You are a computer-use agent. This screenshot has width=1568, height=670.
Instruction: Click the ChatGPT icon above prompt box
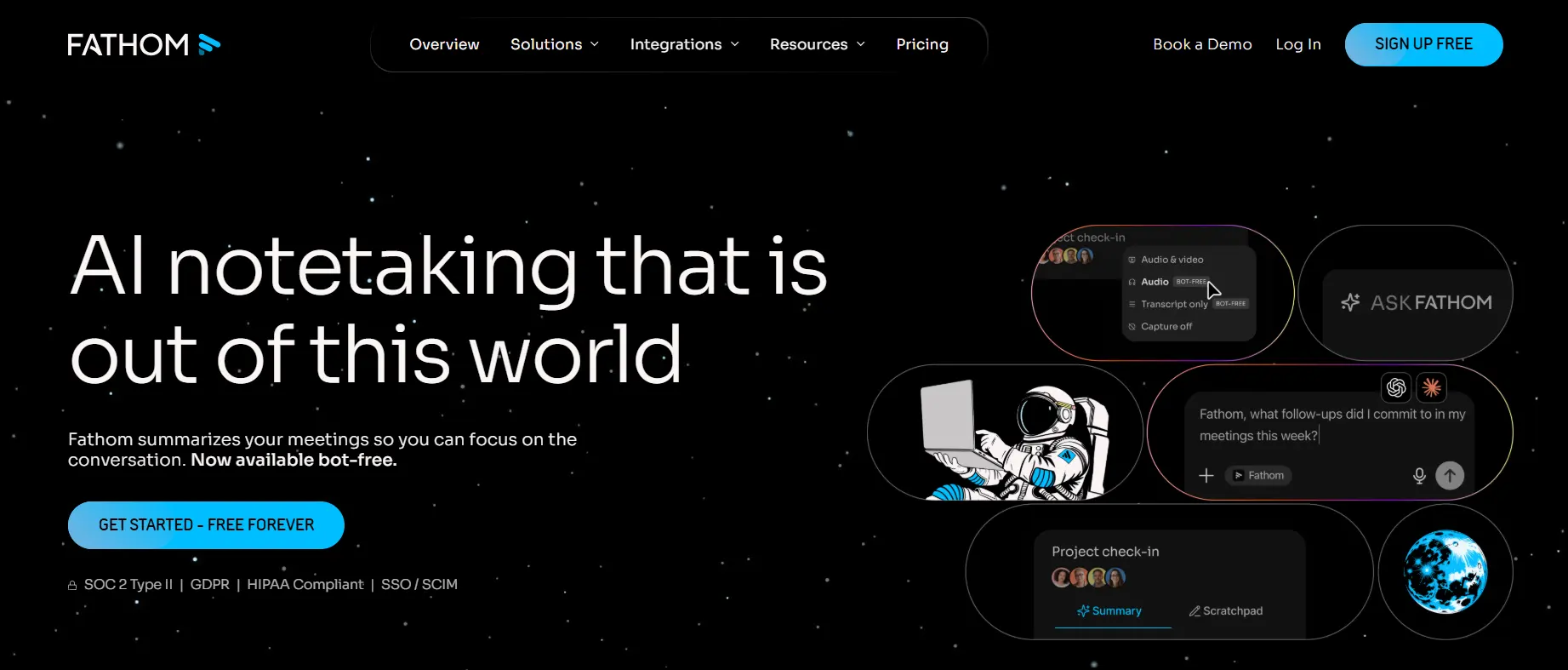click(x=1396, y=388)
